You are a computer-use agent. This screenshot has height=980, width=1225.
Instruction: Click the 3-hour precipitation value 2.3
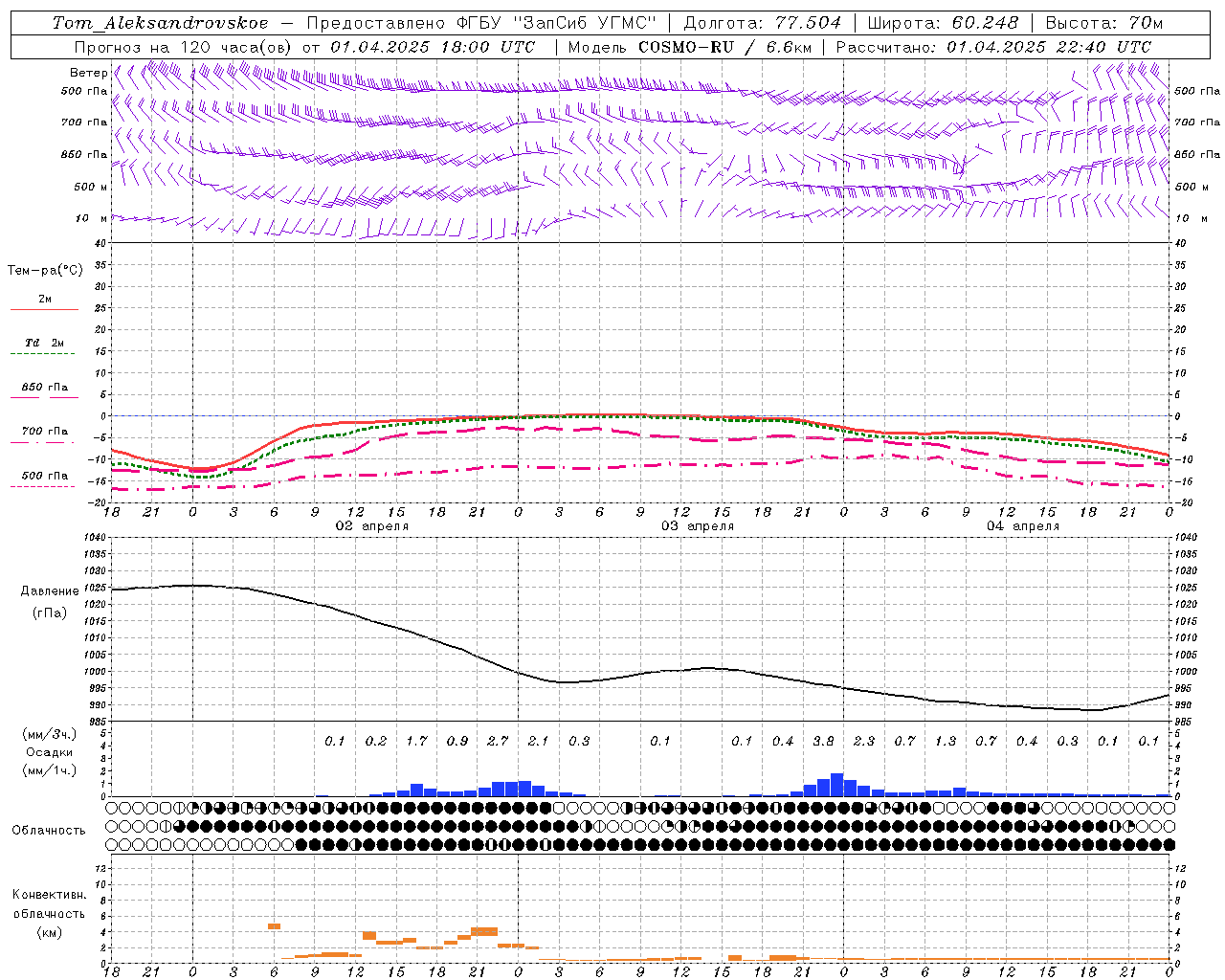coord(864,741)
